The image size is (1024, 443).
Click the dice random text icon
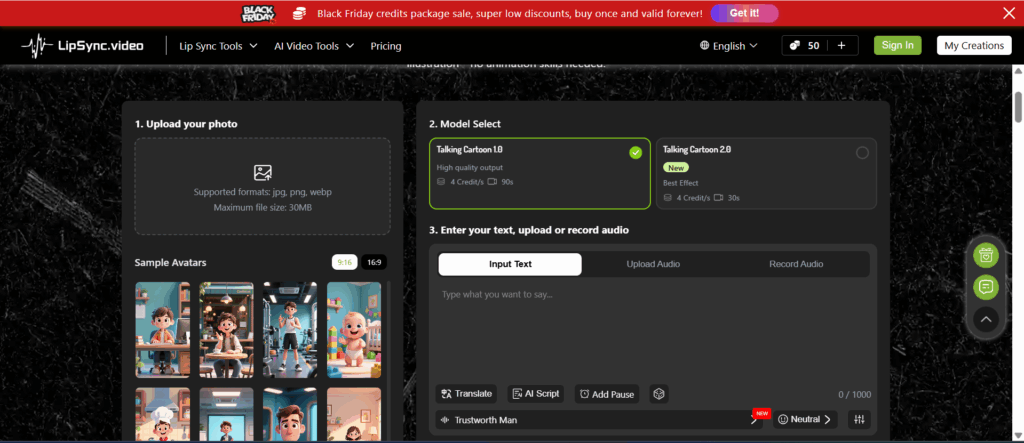pyautogui.click(x=659, y=393)
